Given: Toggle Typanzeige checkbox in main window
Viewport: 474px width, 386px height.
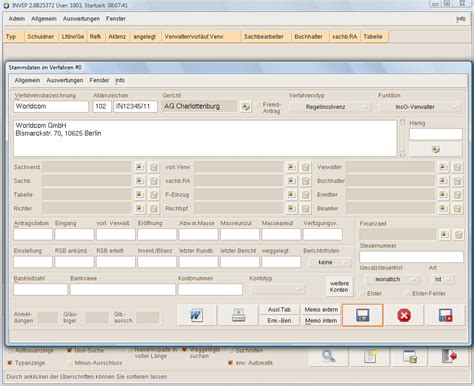Looking at the screenshot, I should (10, 363).
